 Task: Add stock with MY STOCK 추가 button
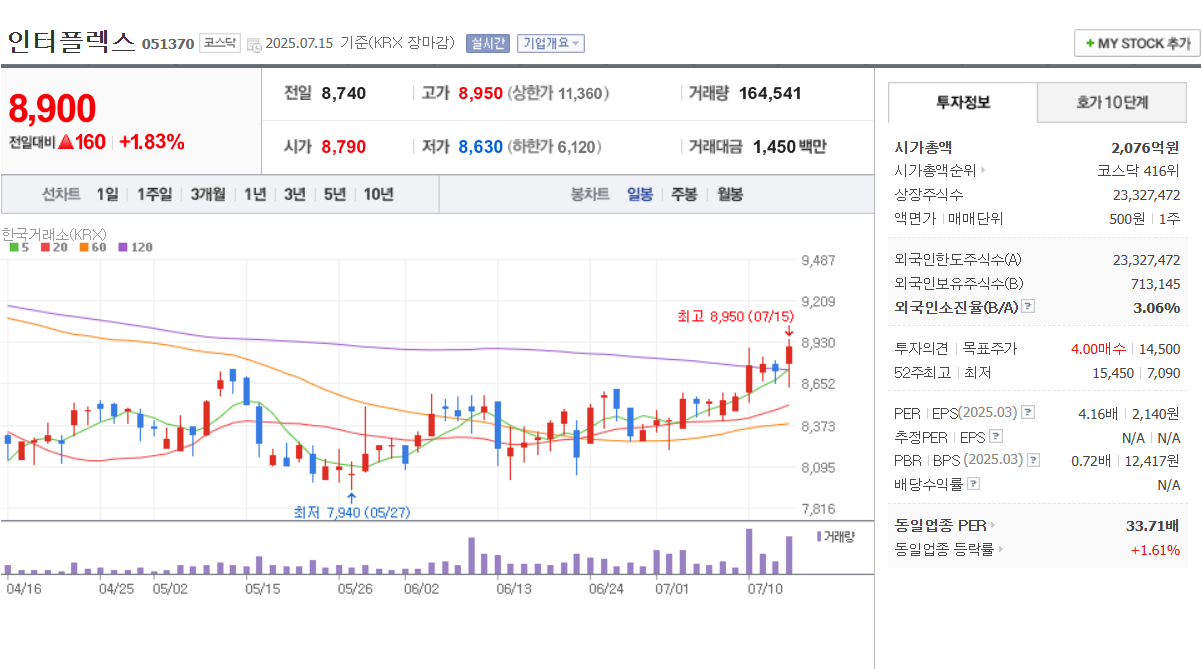click(1137, 43)
